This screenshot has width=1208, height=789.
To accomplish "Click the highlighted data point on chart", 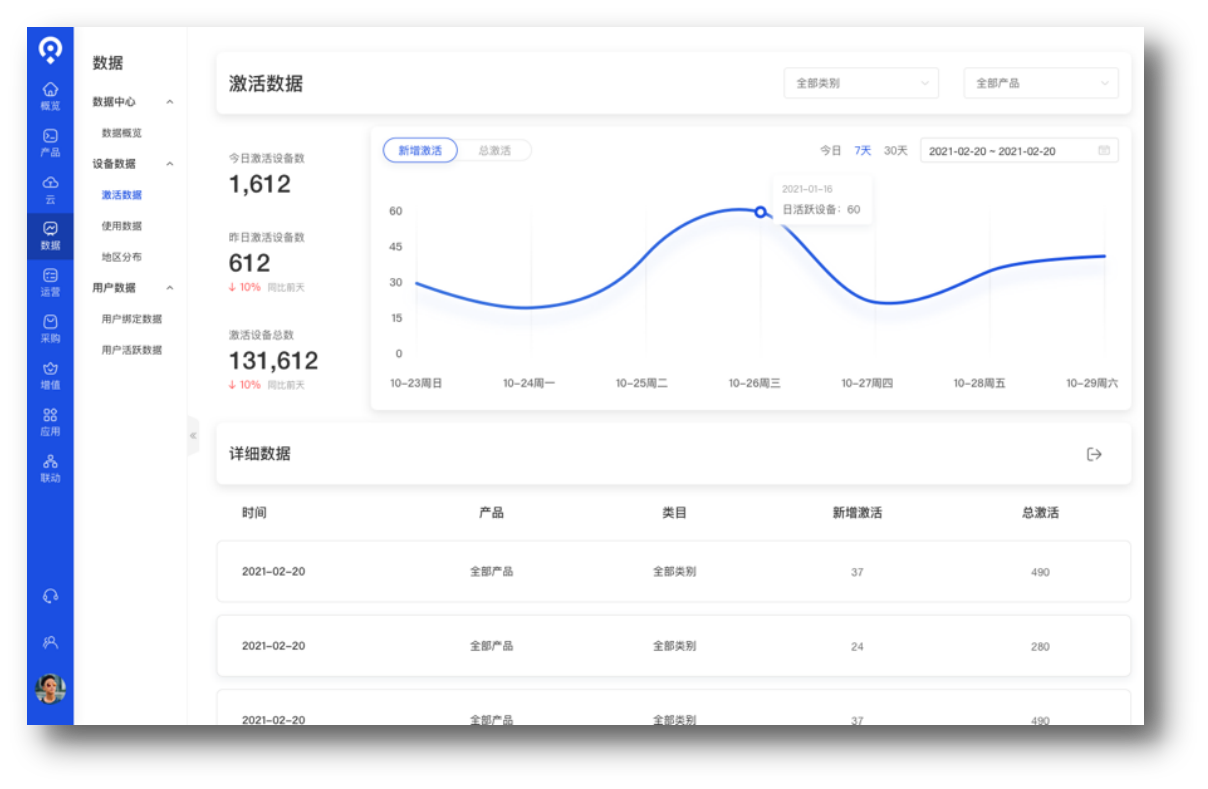I will click(x=760, y=212).
